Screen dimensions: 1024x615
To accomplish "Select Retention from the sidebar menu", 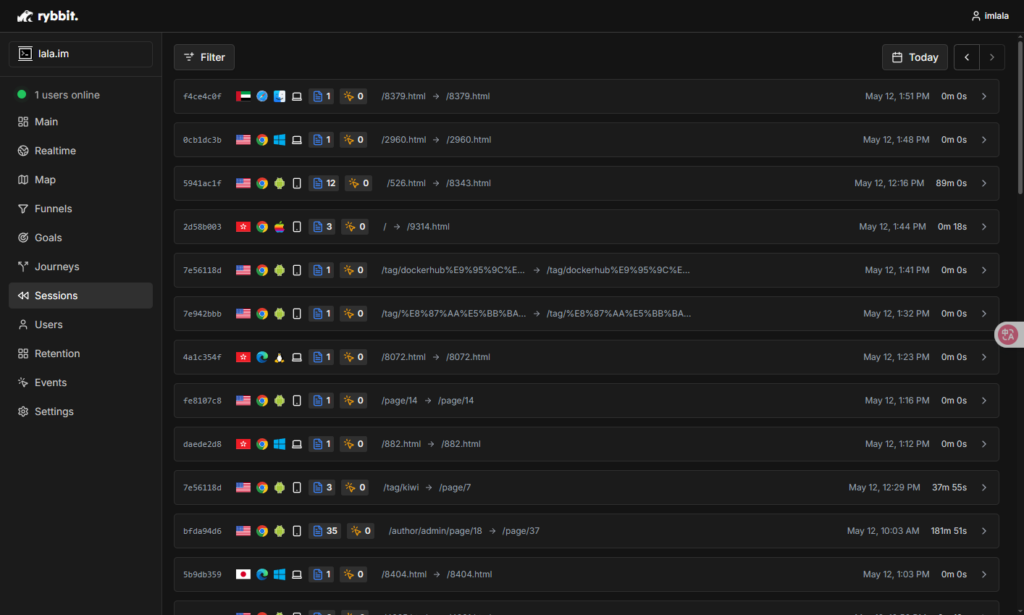I will coord(57,354).
